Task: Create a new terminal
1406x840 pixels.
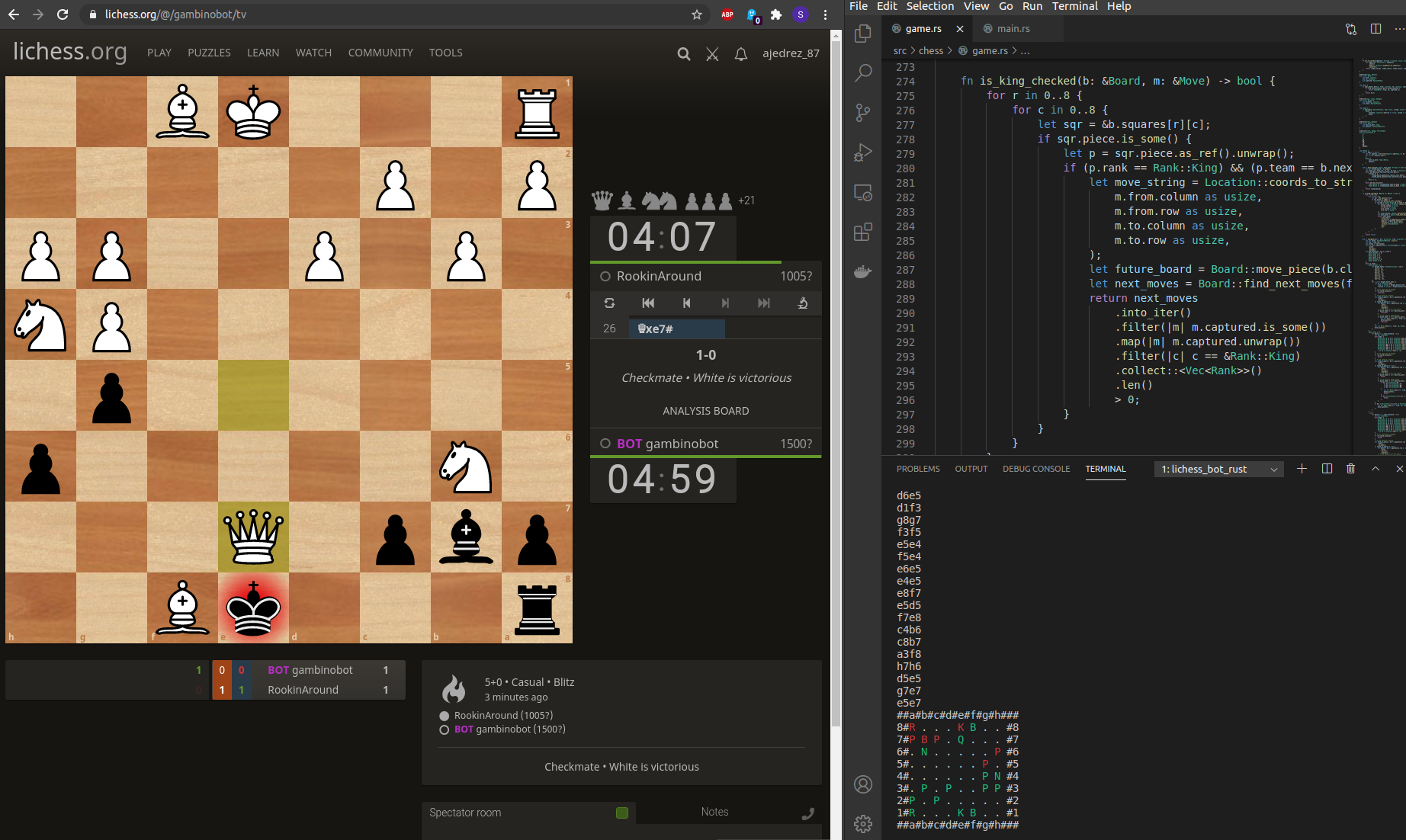Action: pos(1302,469)
